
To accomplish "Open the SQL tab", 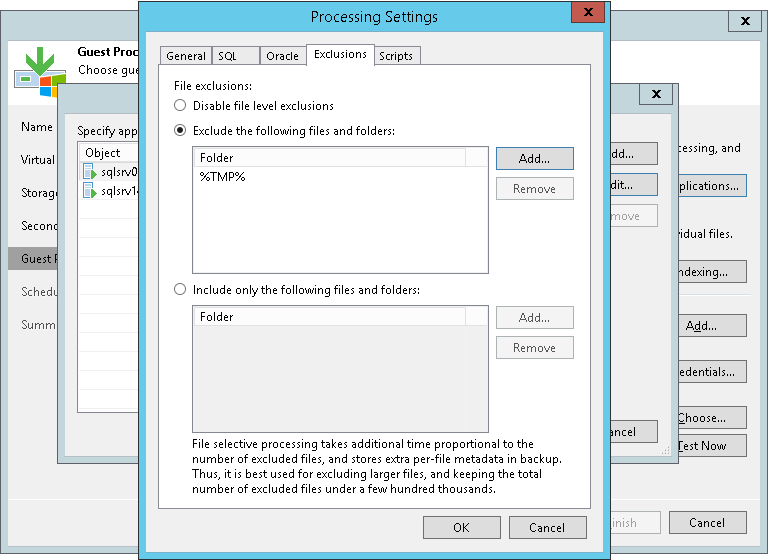I will click(x=236, y=56).
